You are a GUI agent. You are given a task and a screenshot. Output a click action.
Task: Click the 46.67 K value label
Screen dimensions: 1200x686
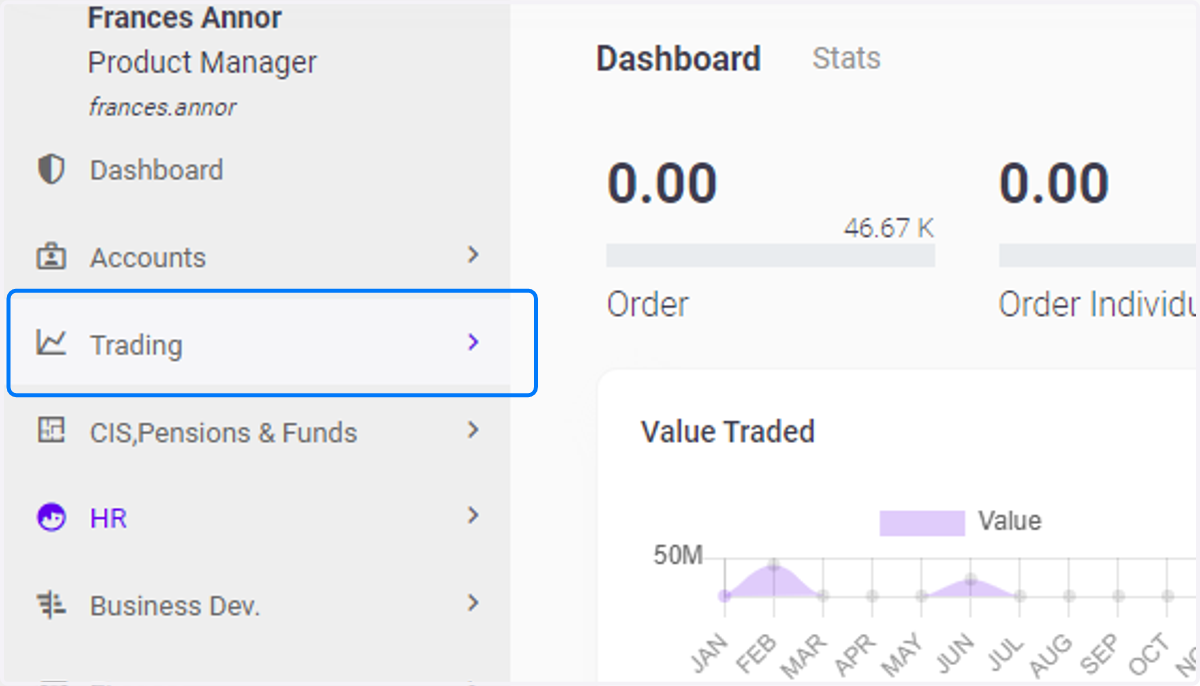click(x=888, y=228)
